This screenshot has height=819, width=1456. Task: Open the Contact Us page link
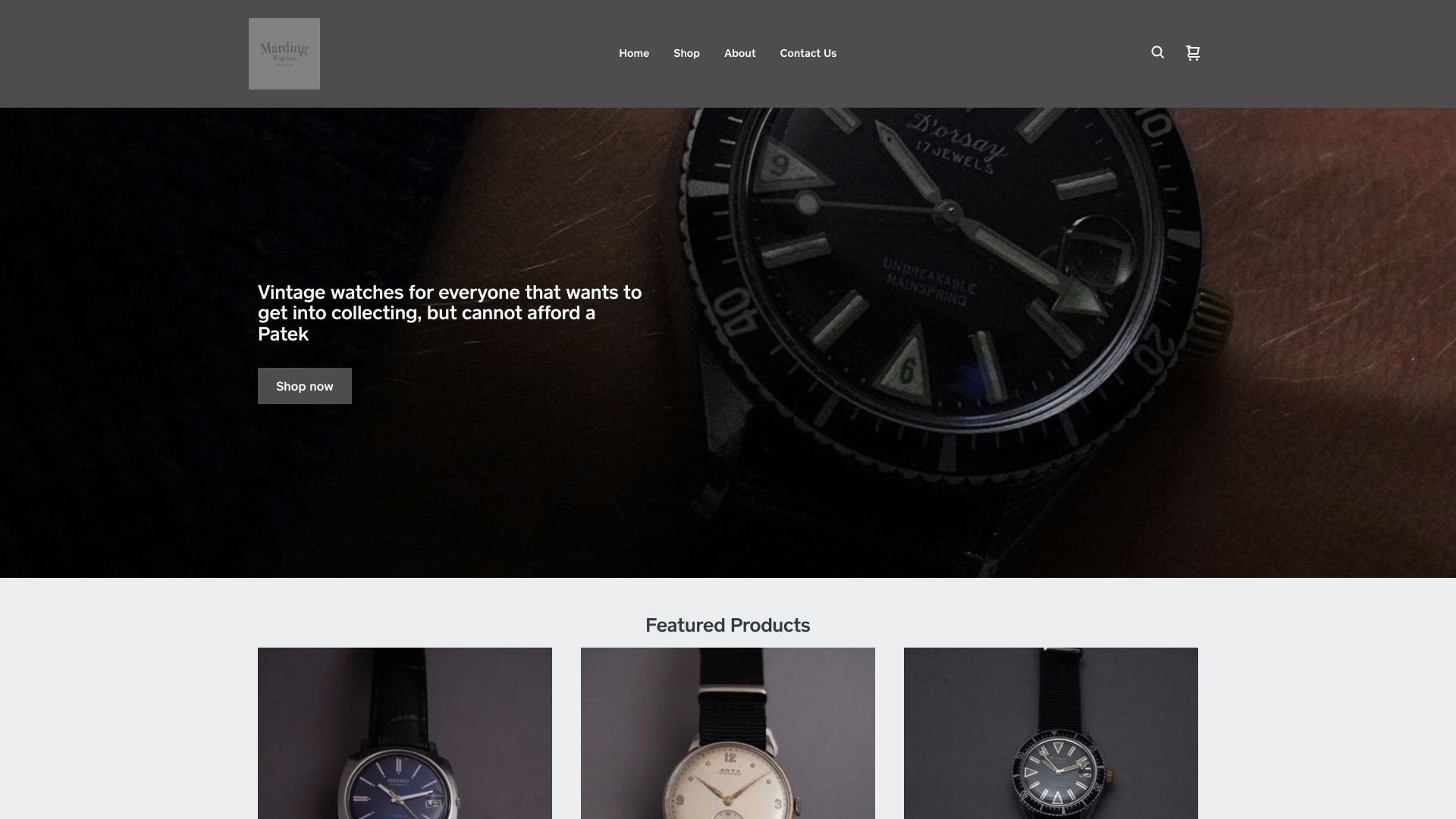(x=808, y=53)
